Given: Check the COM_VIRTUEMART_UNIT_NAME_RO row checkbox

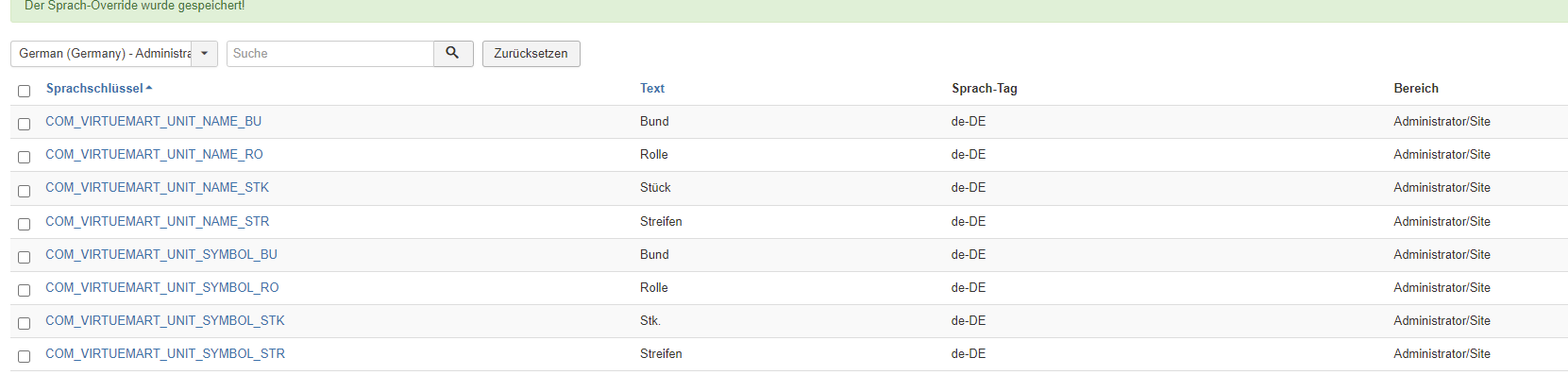Looking at the screenshot, I should click(x=25, y=157).
